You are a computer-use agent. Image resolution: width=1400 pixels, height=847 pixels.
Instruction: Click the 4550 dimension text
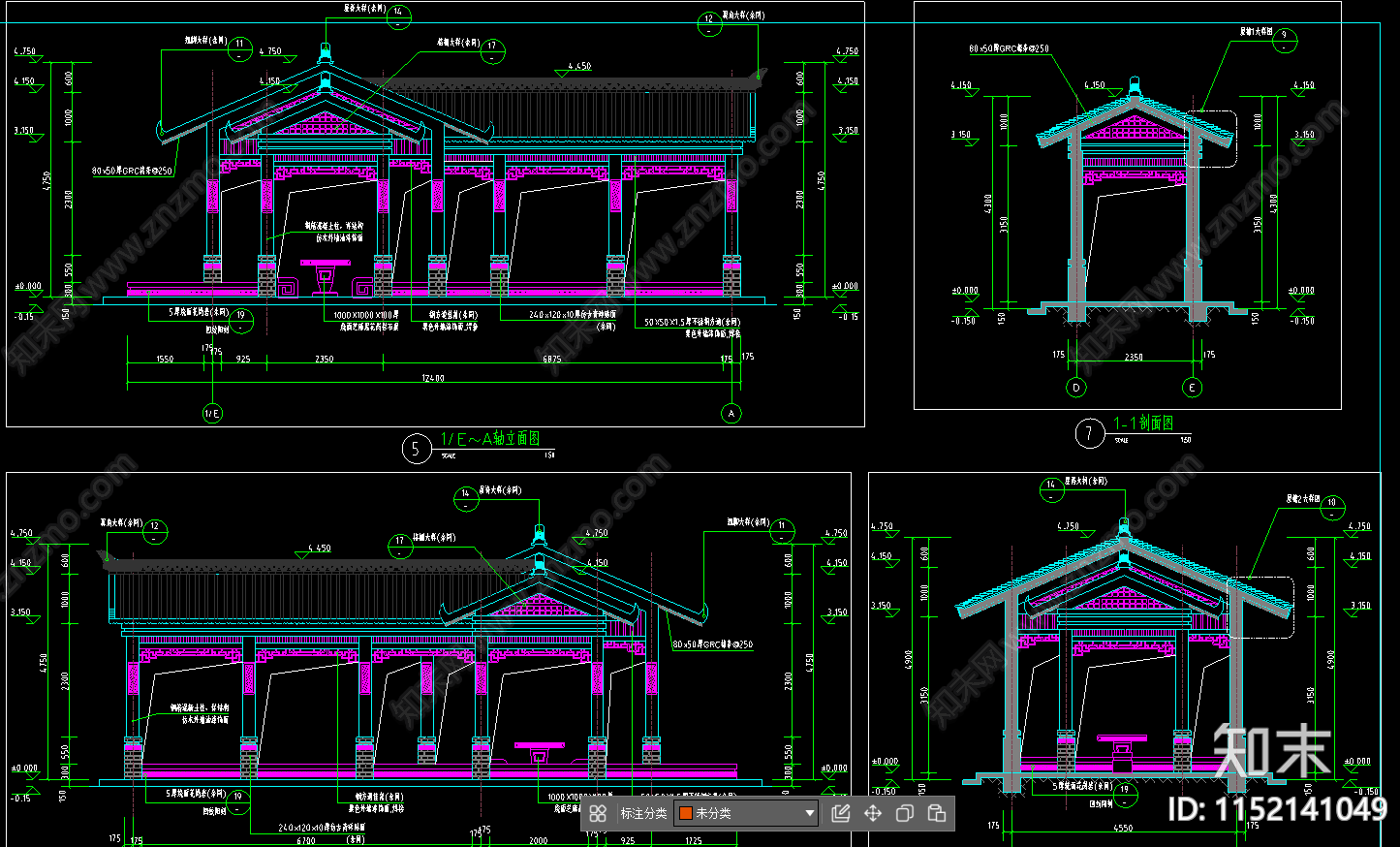(x=1122, y=828)
